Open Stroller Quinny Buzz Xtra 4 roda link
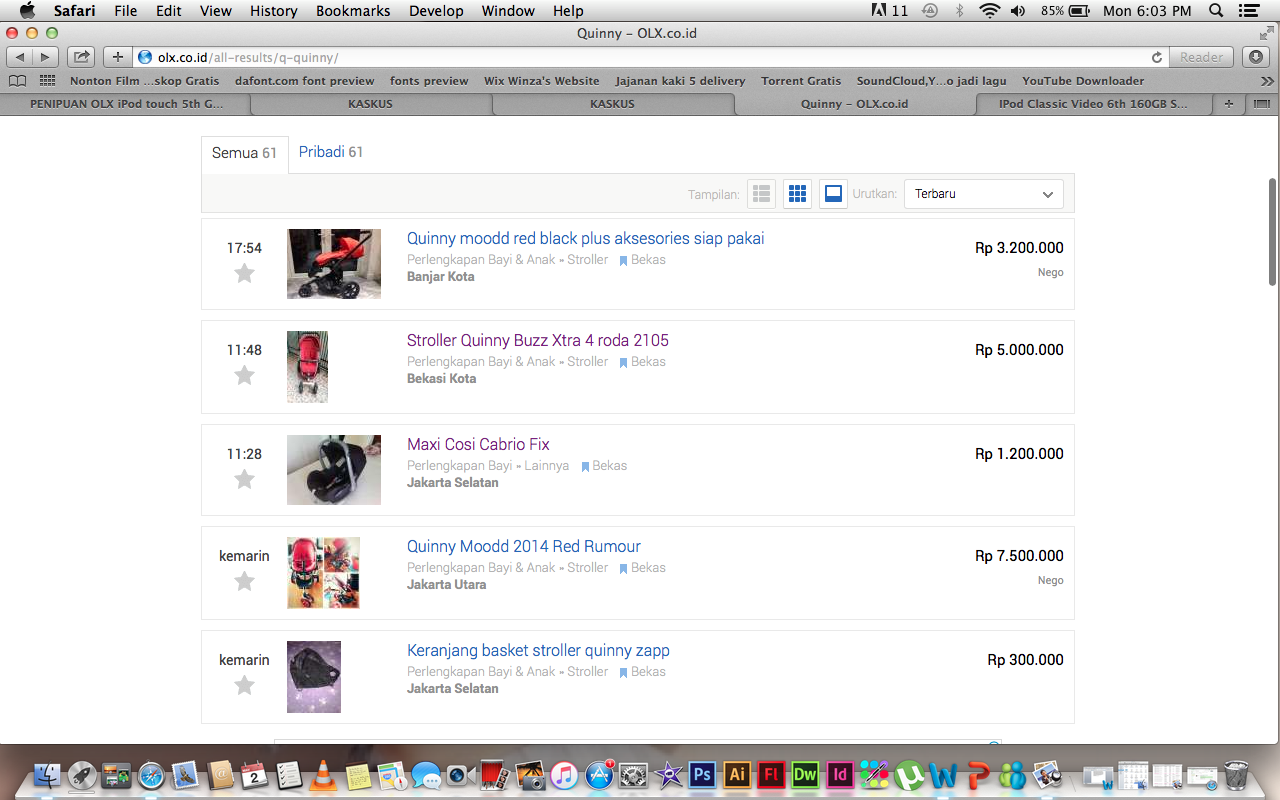1280x800 pixels. click(538, 341)
